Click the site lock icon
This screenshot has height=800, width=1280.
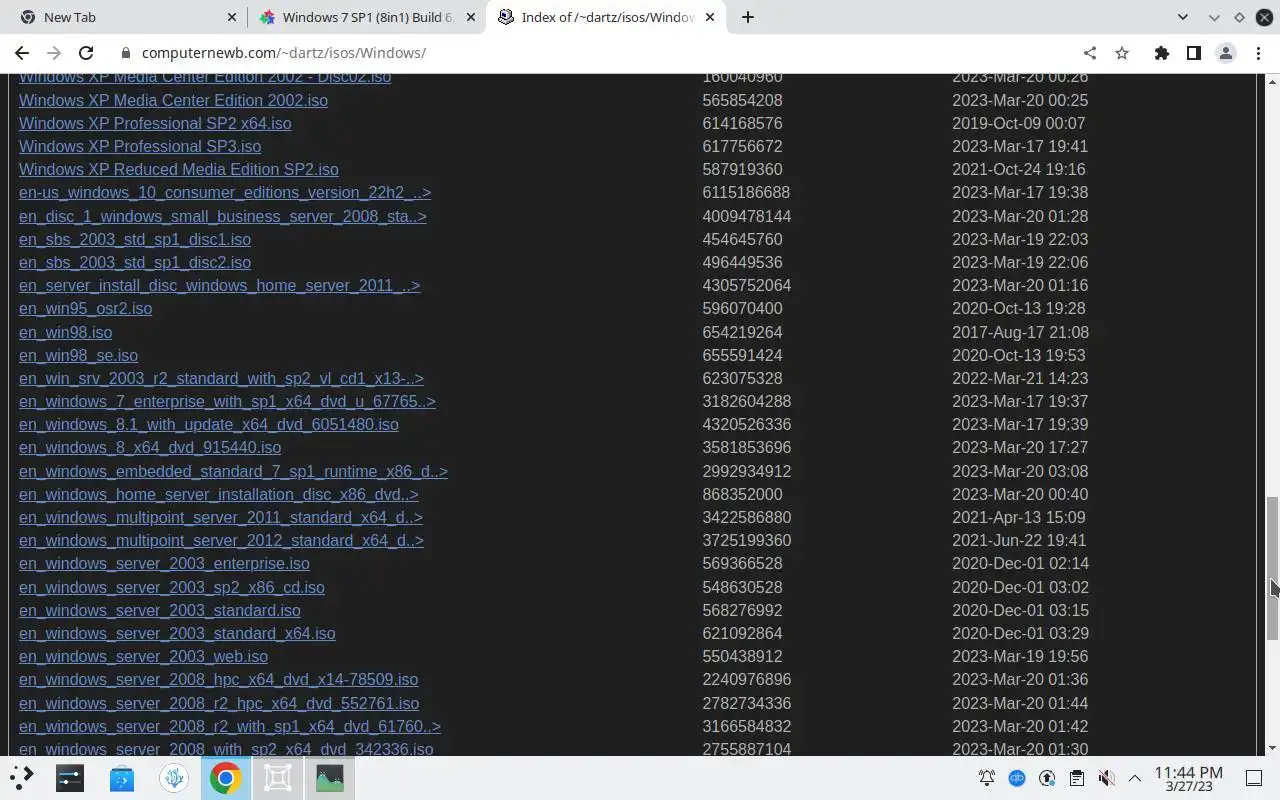coord(125,53)
